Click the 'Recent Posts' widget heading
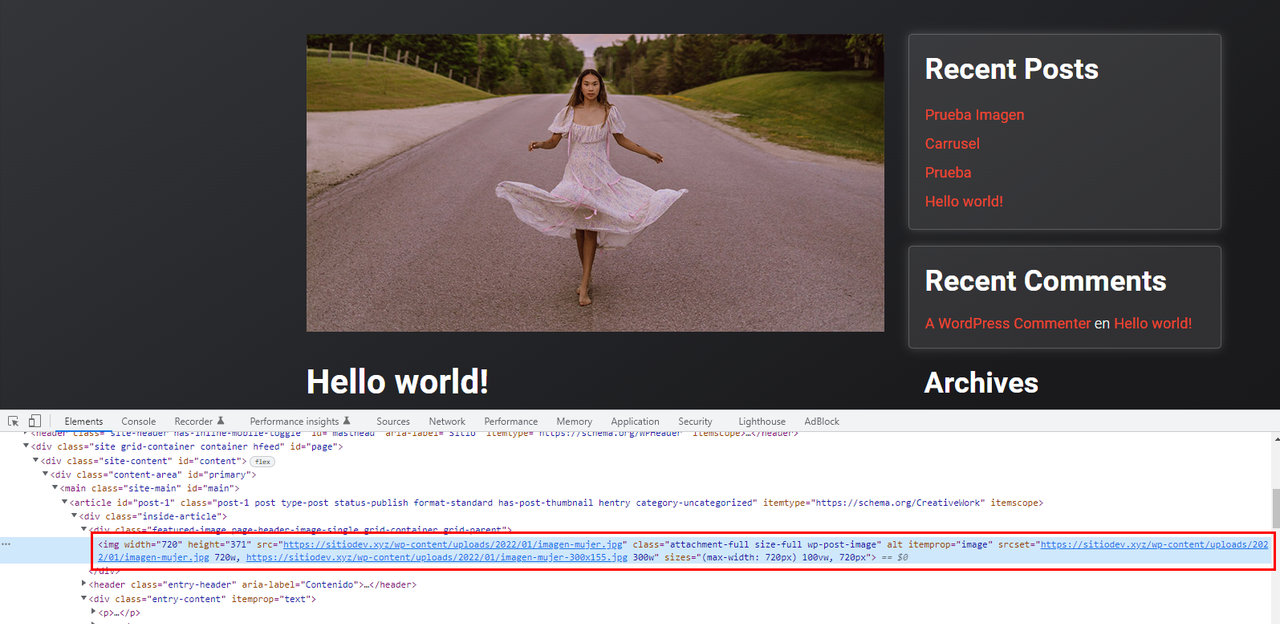This screenshot has height=624, width=1280. 1011,69
